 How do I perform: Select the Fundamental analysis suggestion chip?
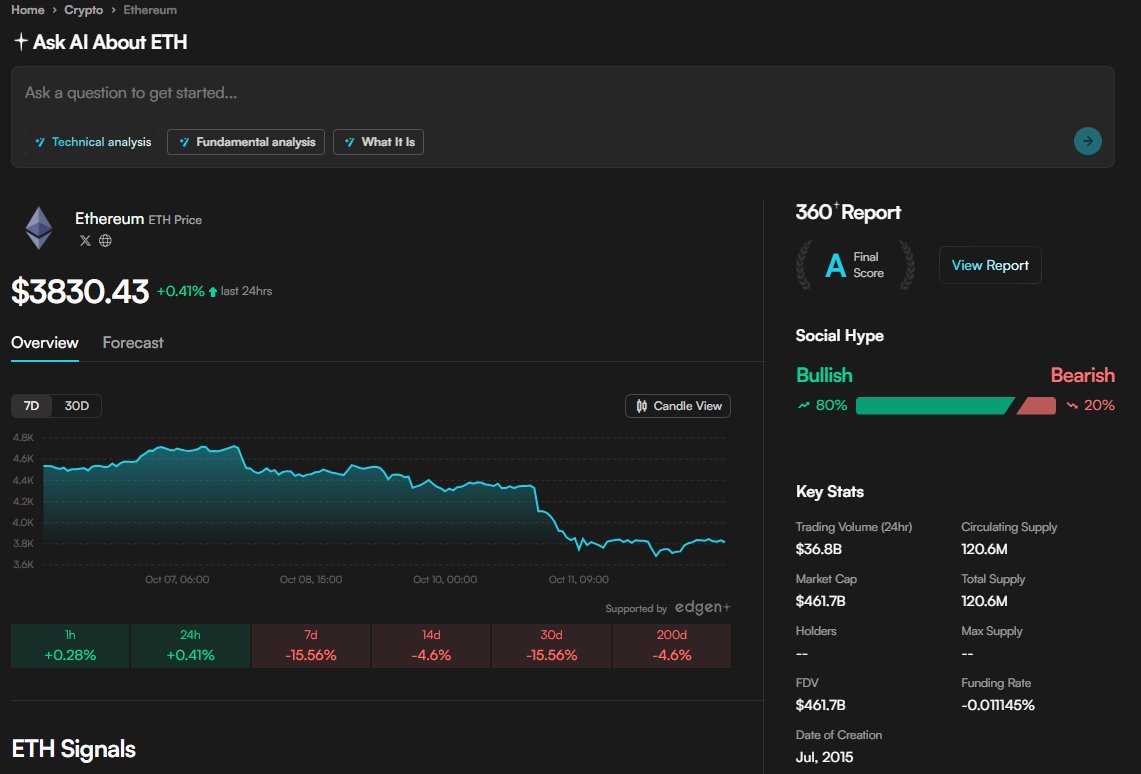coord(245,141)
